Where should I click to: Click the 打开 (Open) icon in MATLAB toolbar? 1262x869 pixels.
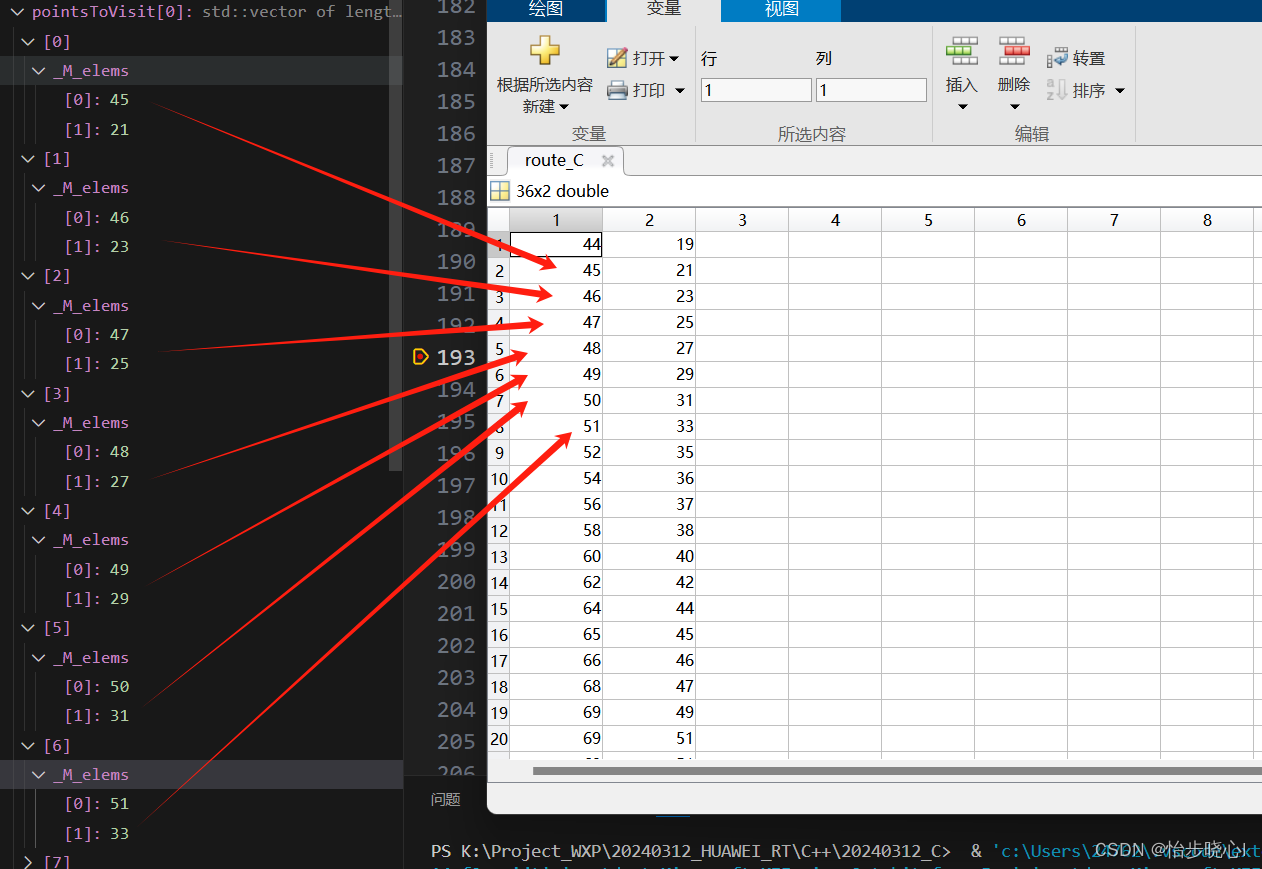(x=617, y=58)
